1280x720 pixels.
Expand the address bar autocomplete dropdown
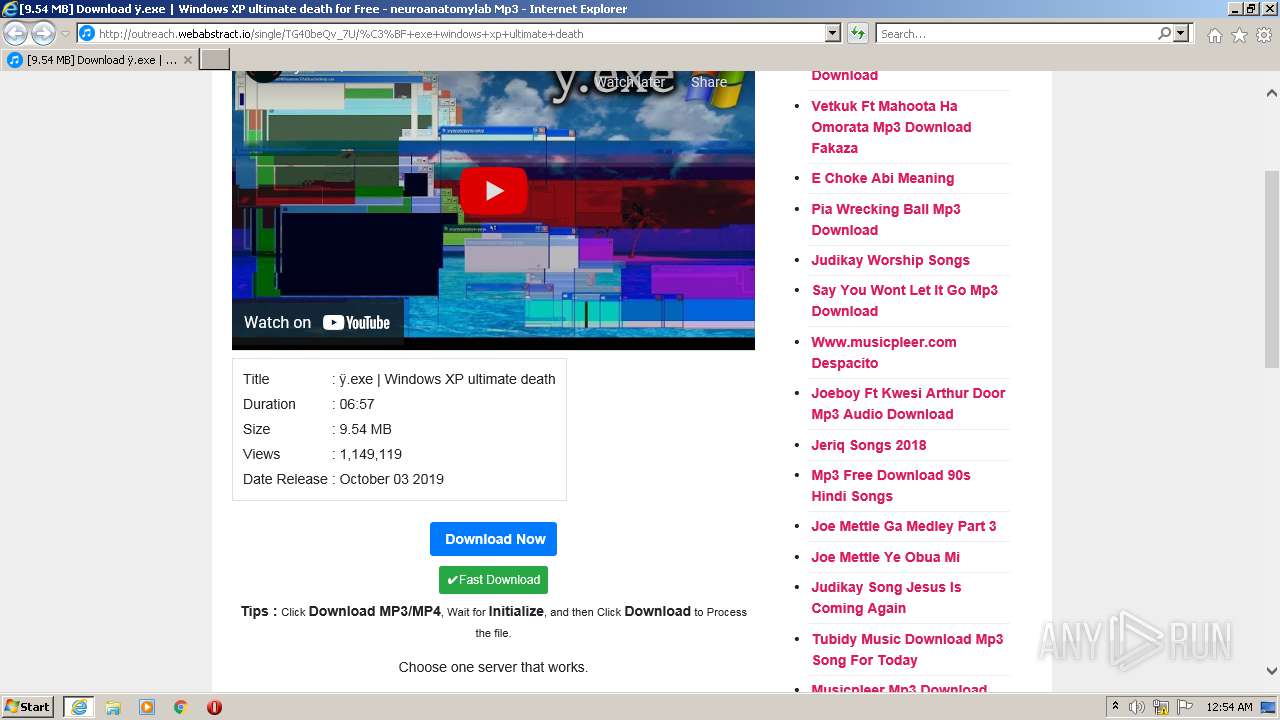click(833, 34)
